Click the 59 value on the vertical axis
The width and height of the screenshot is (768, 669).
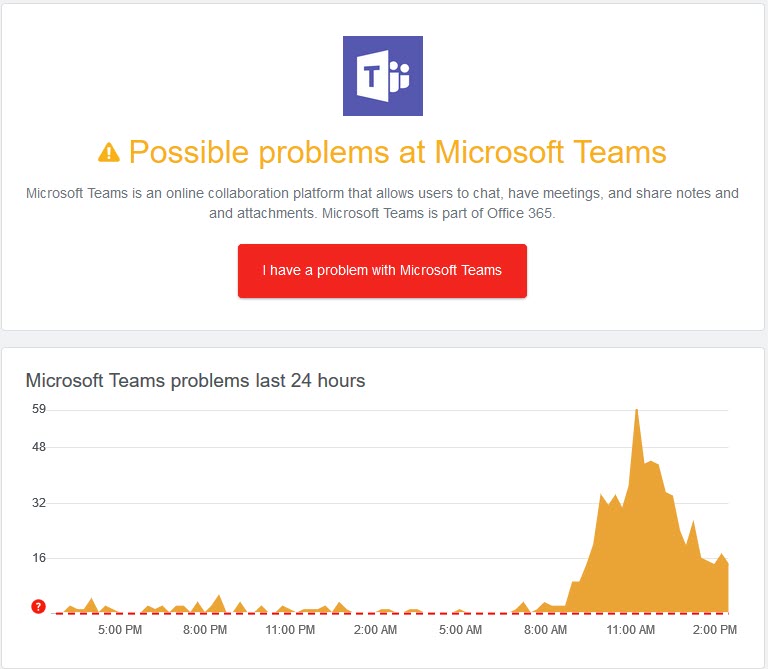click(39, 409)
